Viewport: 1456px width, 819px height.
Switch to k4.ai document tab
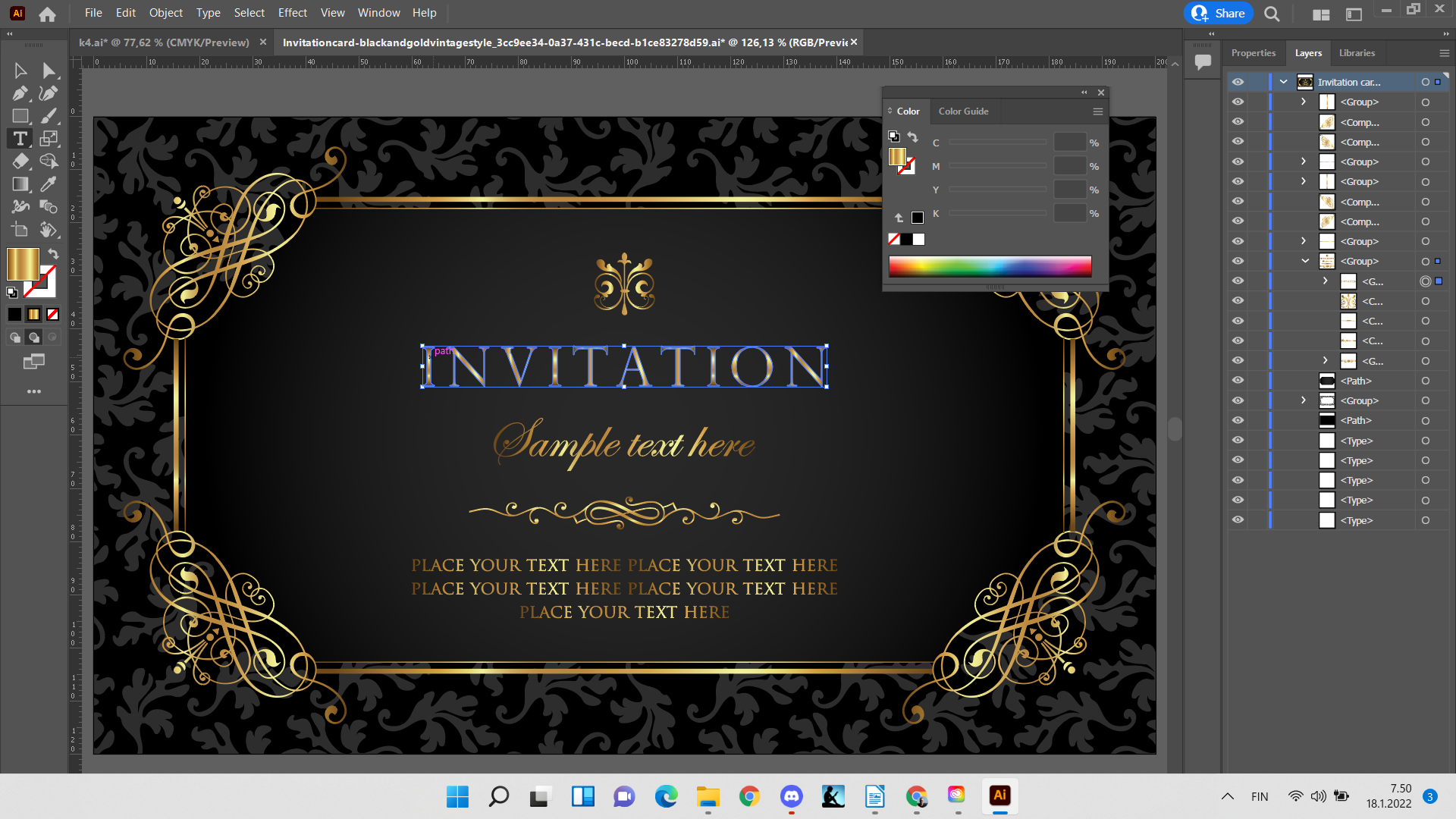click(x=164, y=42)
